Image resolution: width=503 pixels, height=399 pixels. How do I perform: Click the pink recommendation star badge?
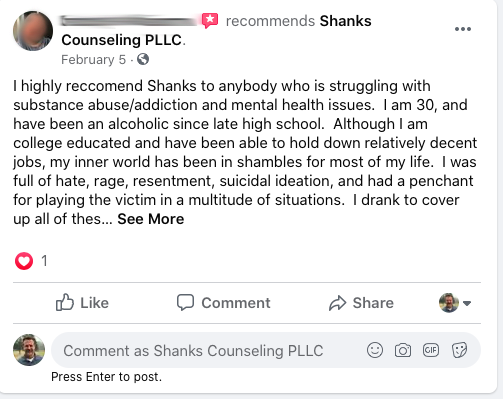(x=210, y=20)
